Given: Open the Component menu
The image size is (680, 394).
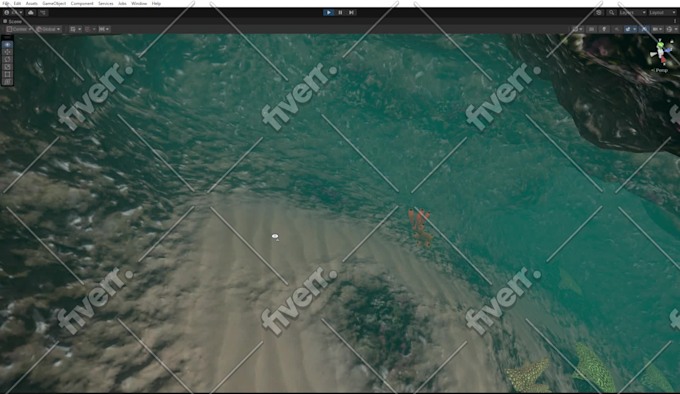Looking at the screenshot, I should (82, 3).
